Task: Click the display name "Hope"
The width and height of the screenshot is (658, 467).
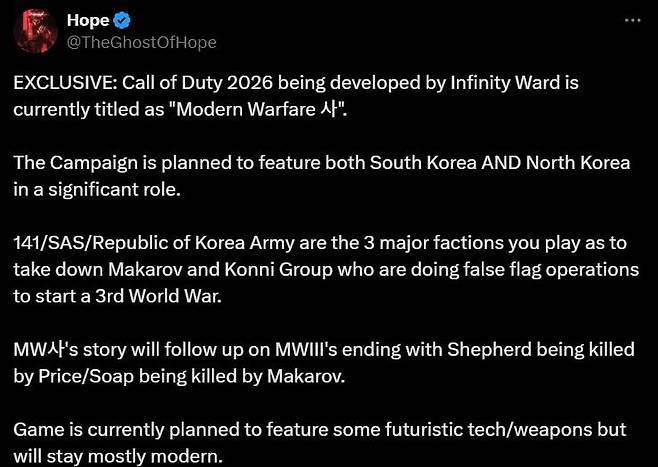Action: [x=88, y=20]
